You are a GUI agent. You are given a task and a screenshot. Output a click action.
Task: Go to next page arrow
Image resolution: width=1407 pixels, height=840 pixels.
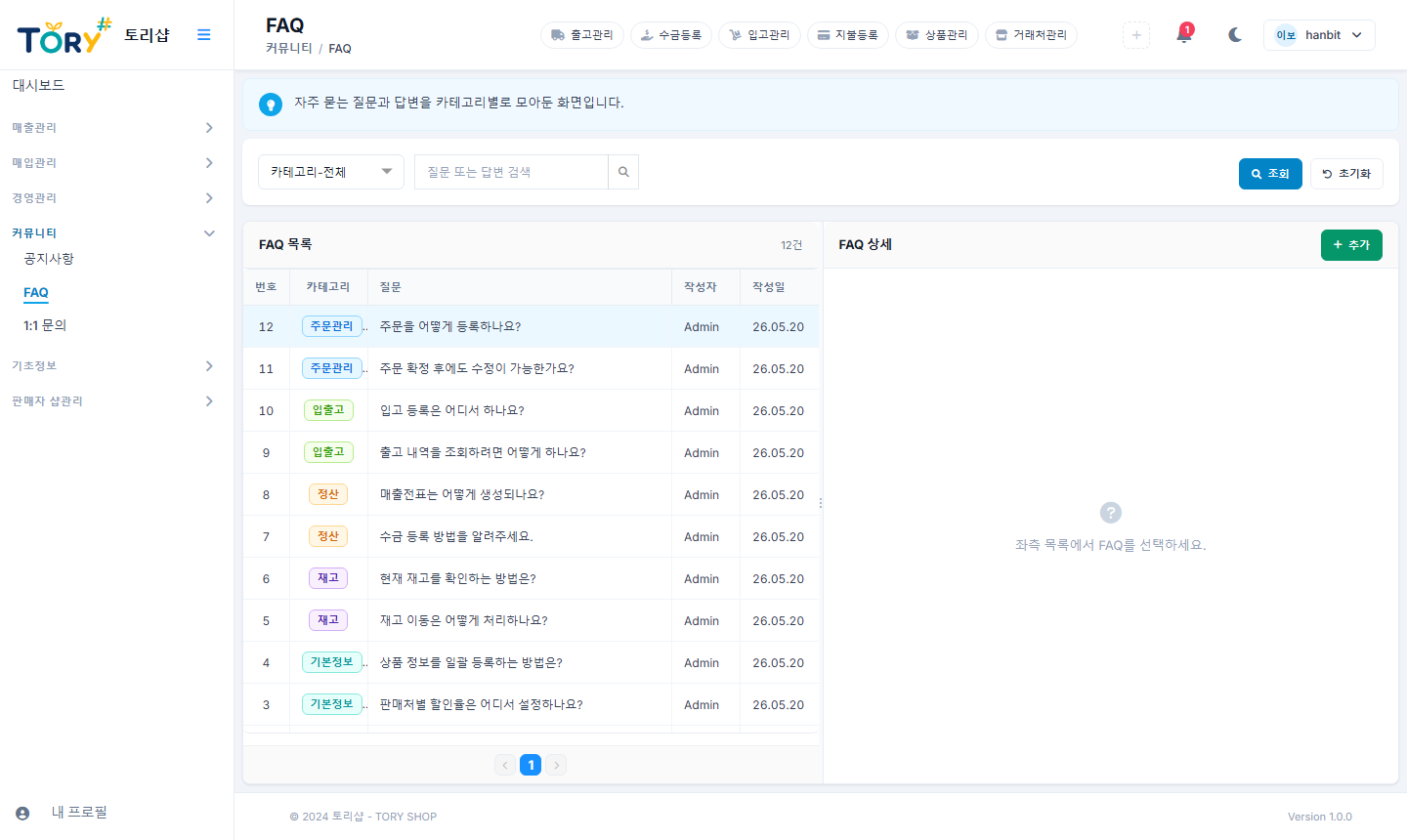(556, 765)
